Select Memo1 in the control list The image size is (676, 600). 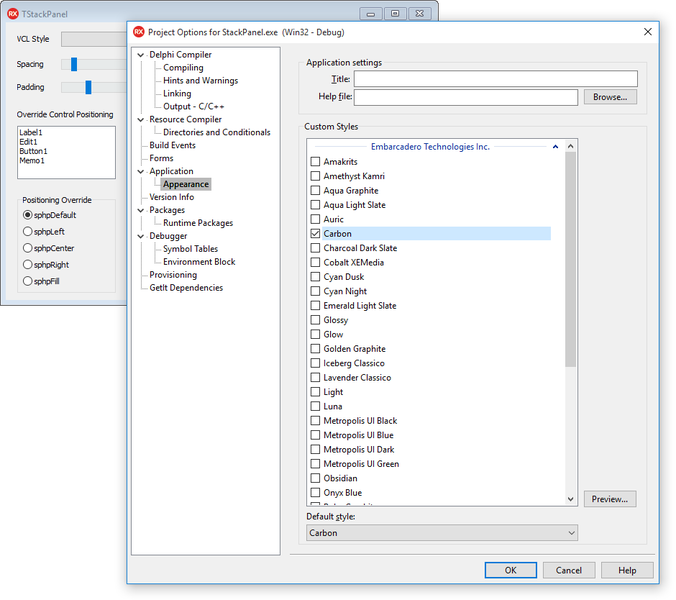[32, 161]
